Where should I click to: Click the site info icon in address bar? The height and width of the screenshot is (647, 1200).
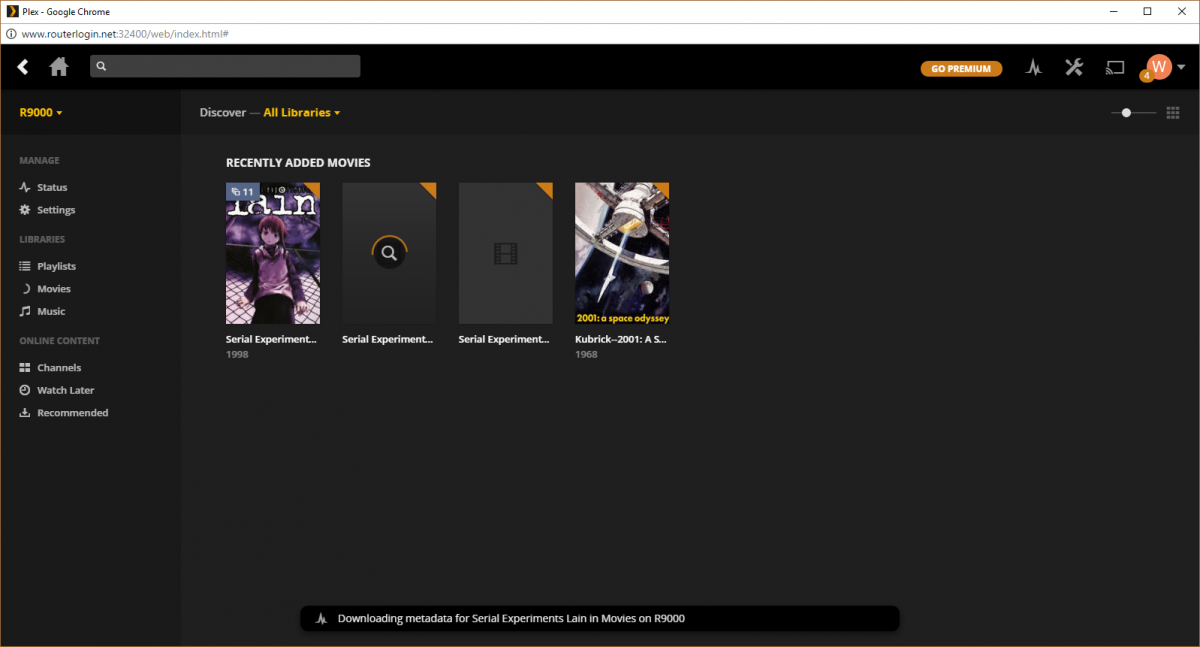tap(10, 34)
